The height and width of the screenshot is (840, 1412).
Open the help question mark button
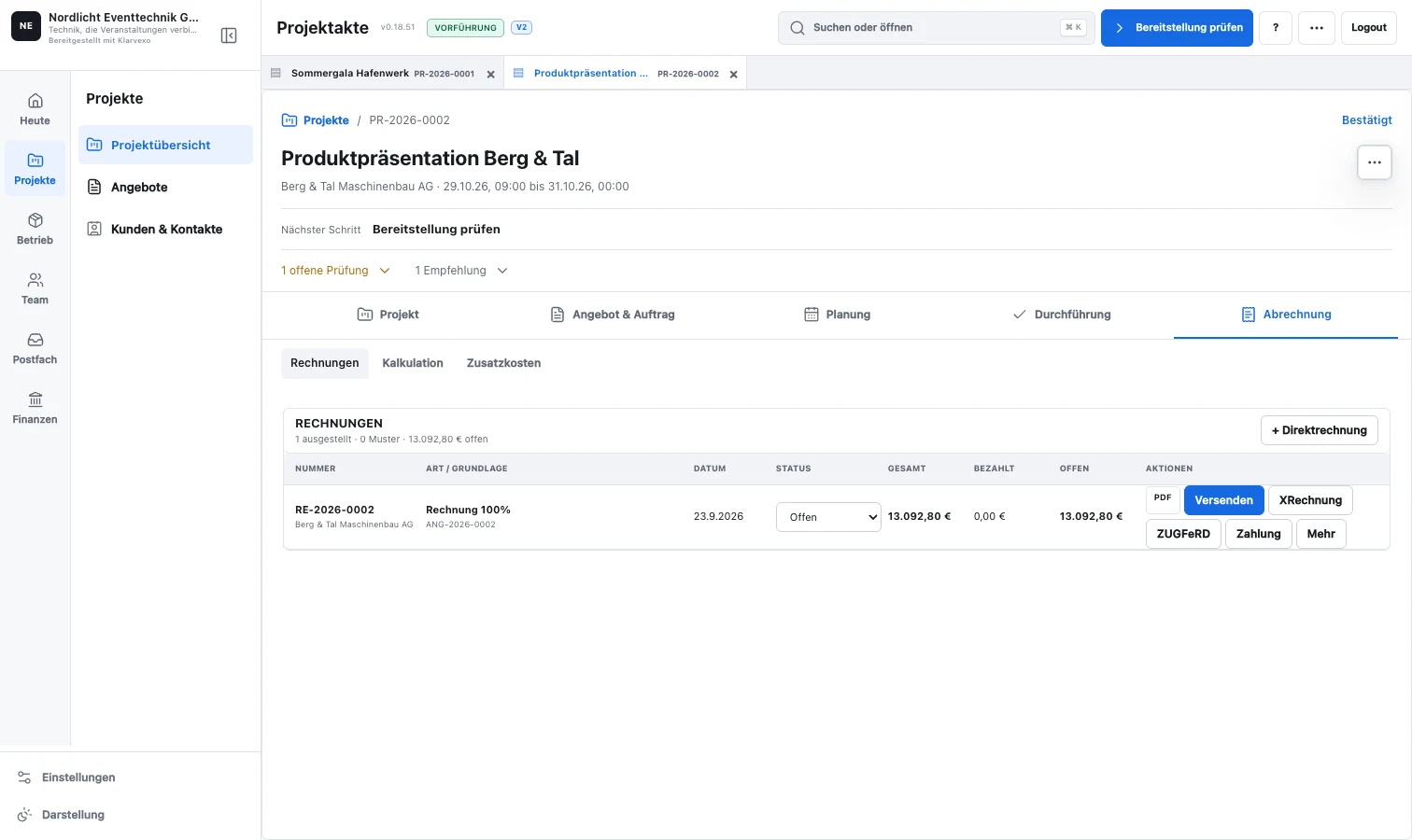pos(1276,28)
